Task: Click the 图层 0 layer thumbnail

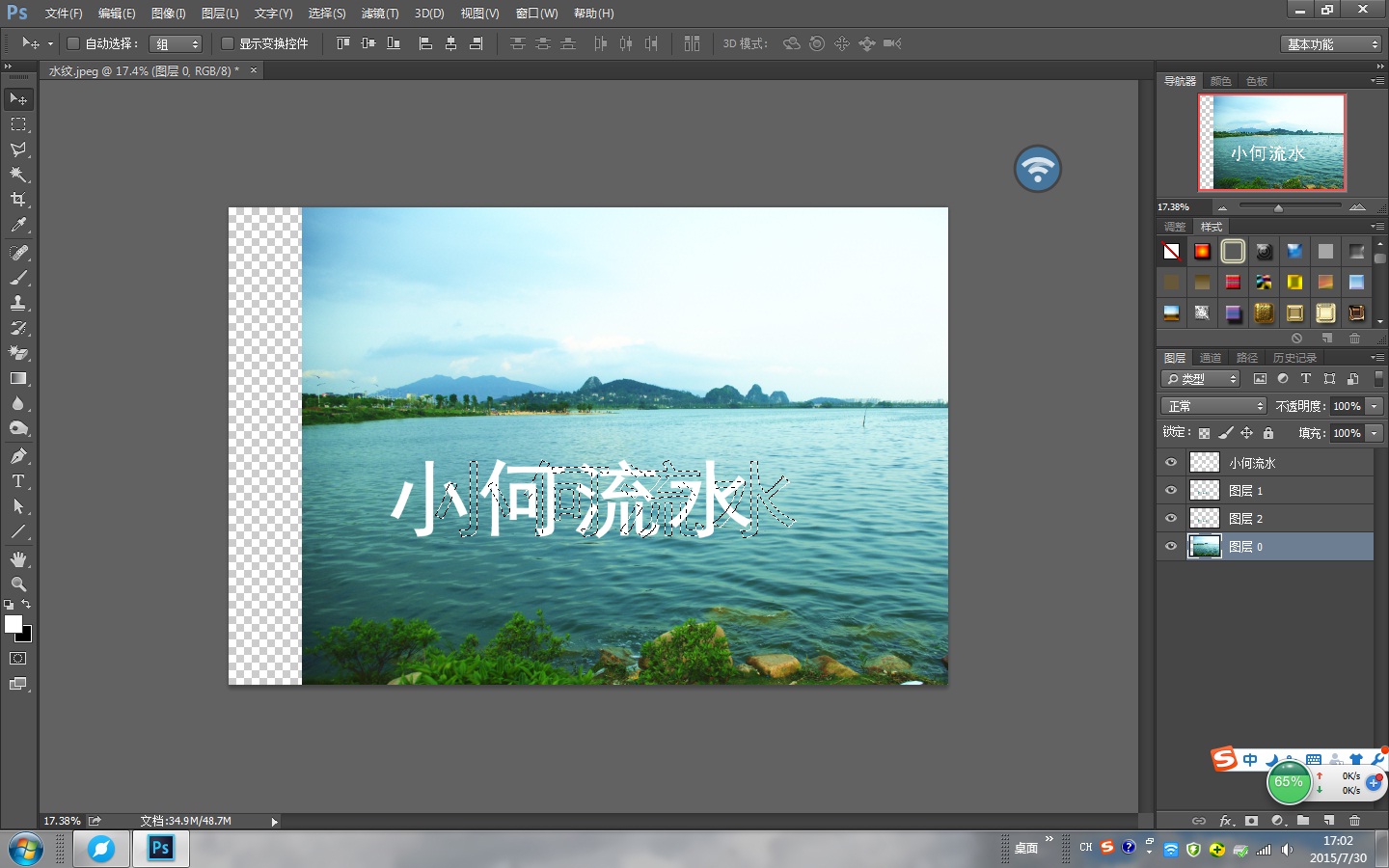Action: pyautogui.click(x=1205, y=547)
